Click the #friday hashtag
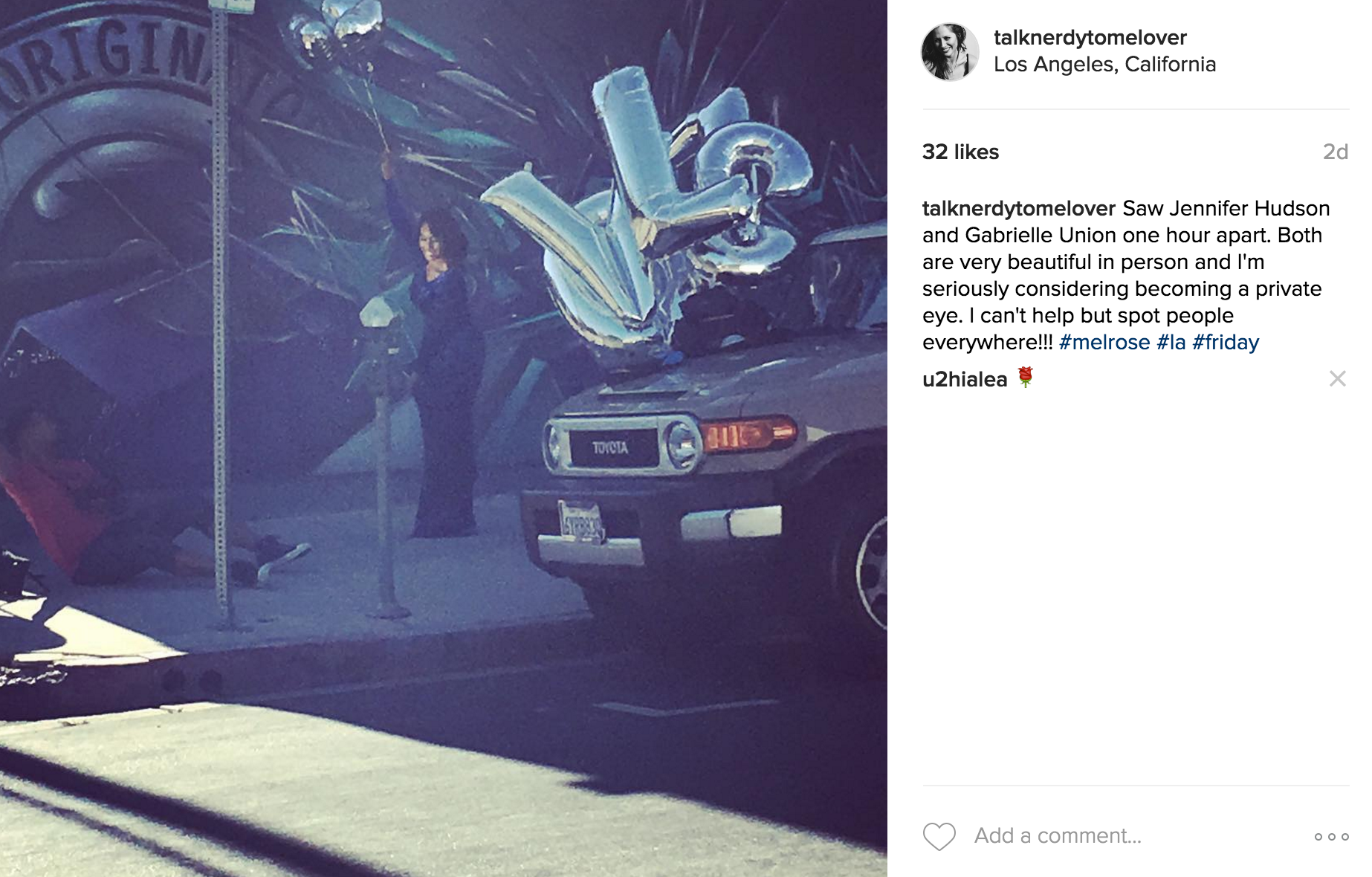Image resolution: width=1372 pixels, height=877 pixels. (1226, 342)
